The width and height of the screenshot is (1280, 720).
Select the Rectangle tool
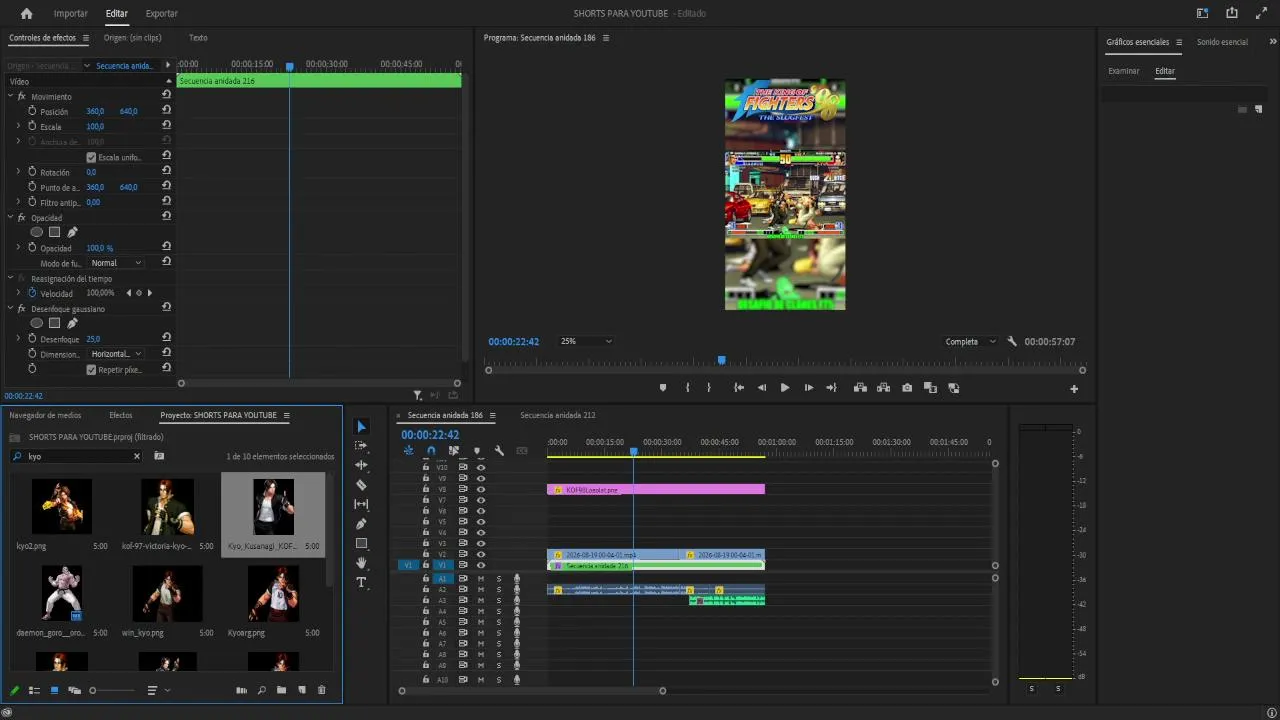tap(362, 543)
